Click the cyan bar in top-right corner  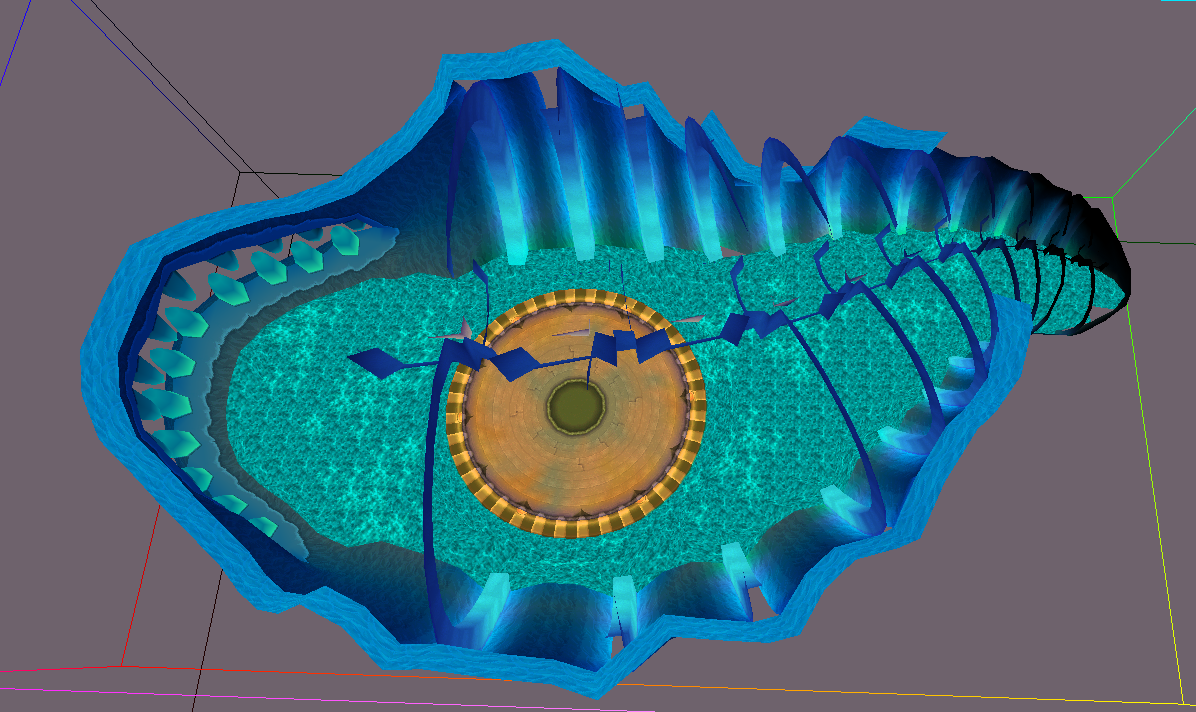coord(1178,2)
